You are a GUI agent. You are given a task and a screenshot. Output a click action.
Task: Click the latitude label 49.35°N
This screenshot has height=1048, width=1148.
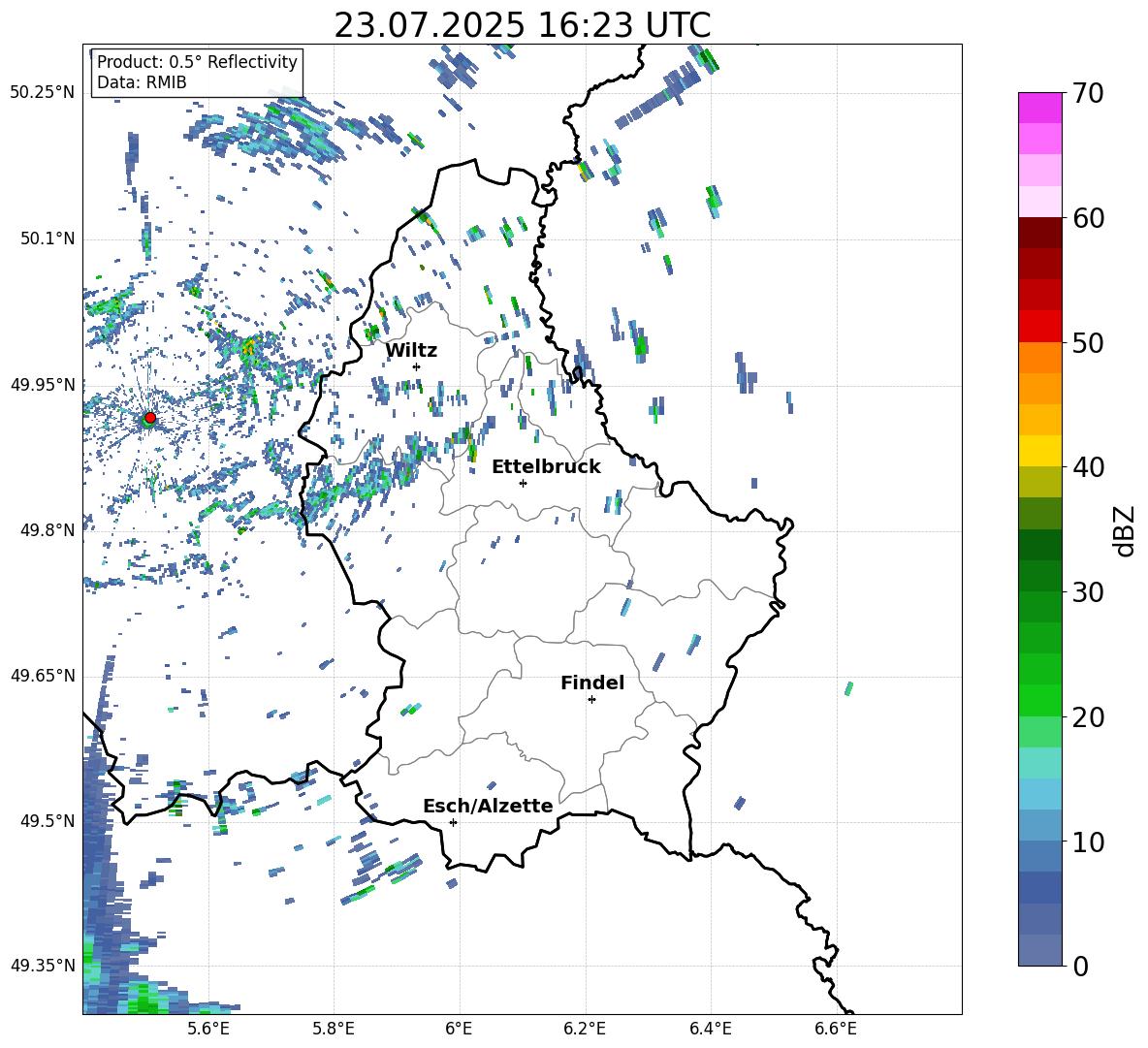tap(42, 966)
